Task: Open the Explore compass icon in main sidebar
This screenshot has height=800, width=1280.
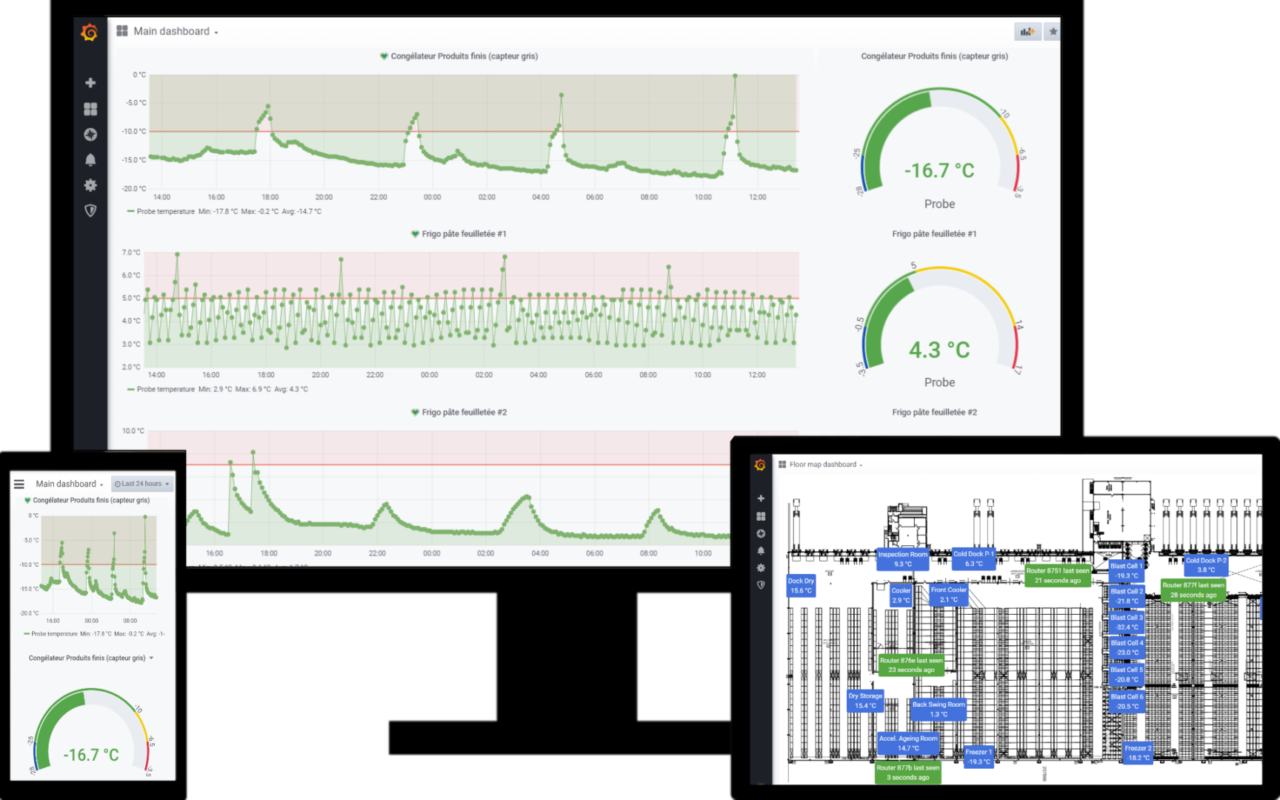Action: pyautogui.click(x=90, y=134)
